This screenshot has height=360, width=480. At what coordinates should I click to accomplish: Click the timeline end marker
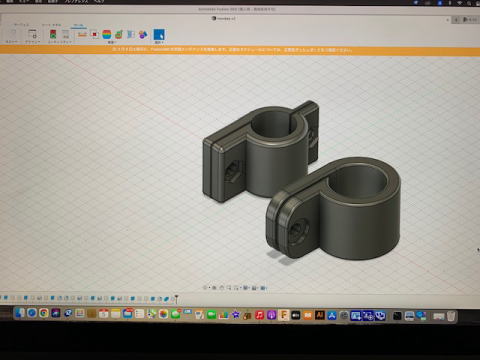tap(176, 298)
